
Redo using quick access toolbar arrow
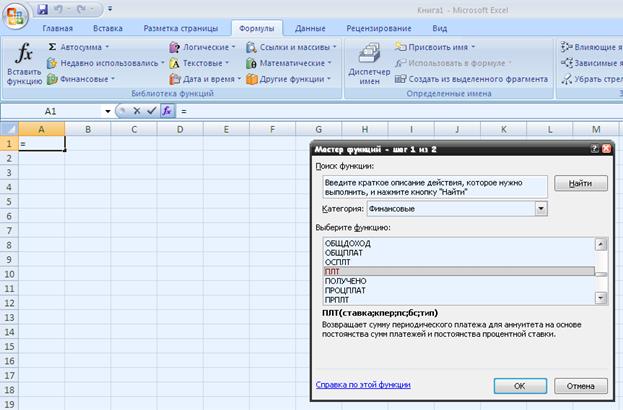point(82,9)
